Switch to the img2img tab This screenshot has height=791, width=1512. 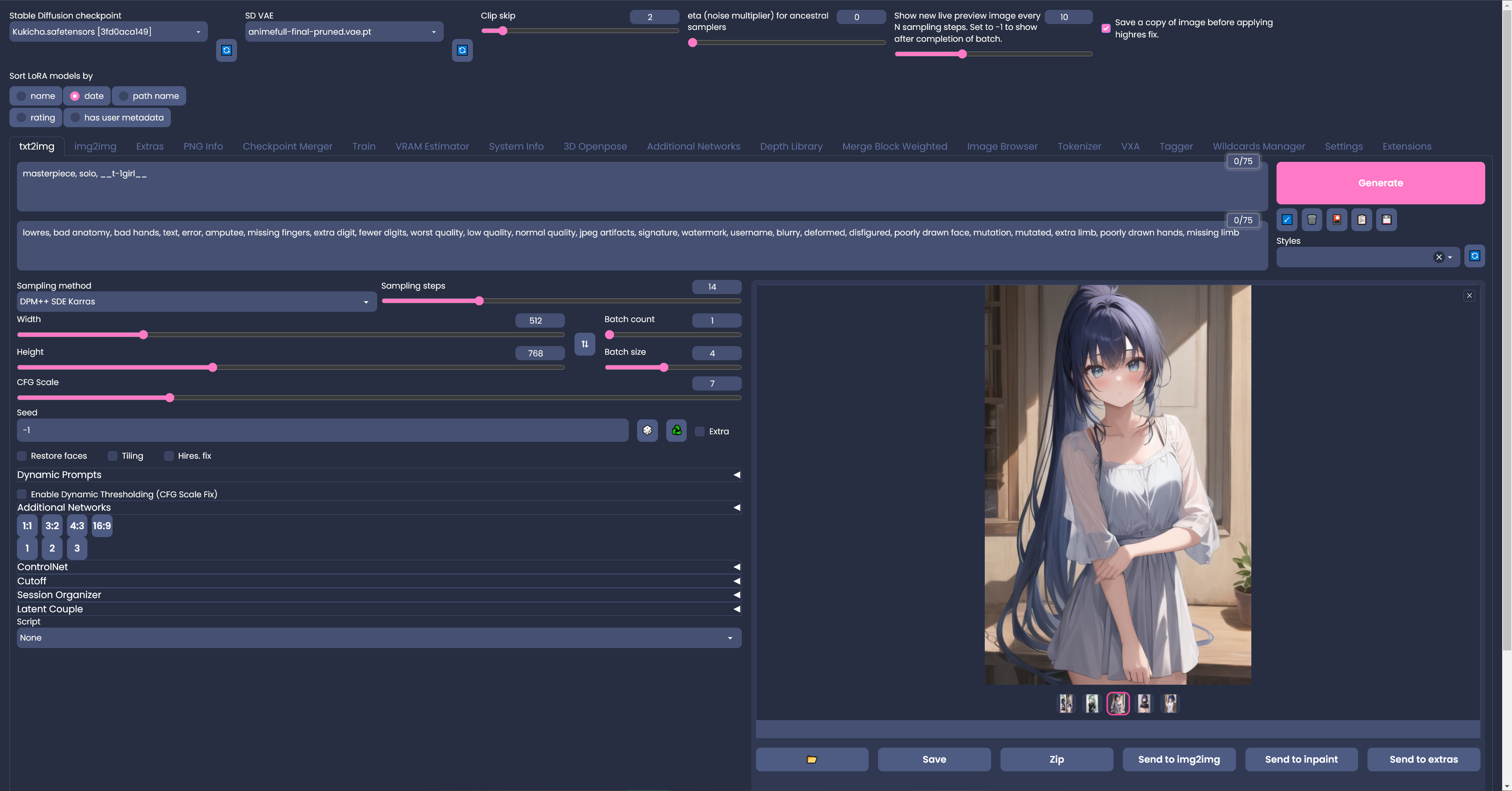pyautogui.click(x=95, y=146)
